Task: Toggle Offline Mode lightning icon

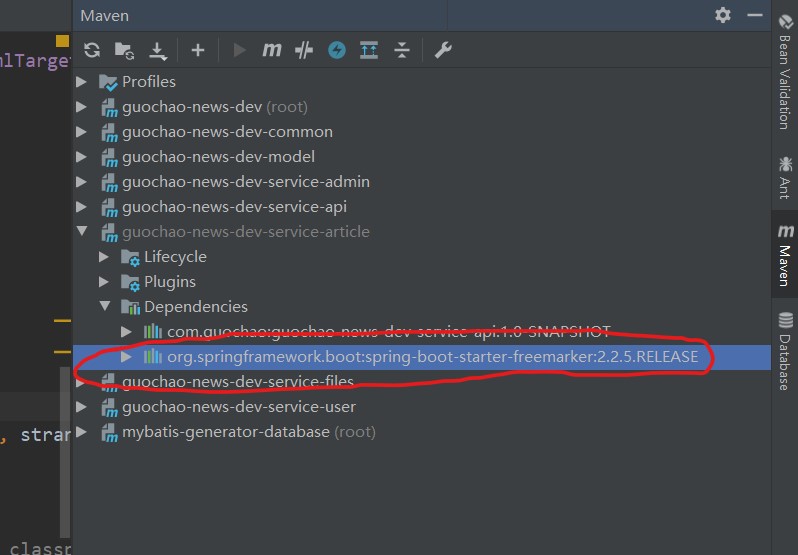Action: (x=336, y=50)
